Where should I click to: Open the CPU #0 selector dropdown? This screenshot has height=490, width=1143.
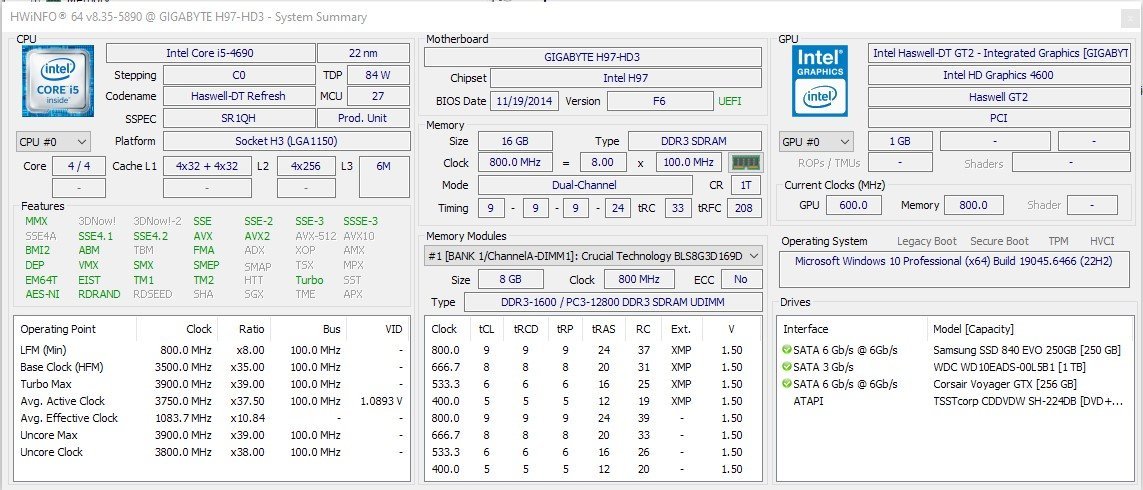53,142
